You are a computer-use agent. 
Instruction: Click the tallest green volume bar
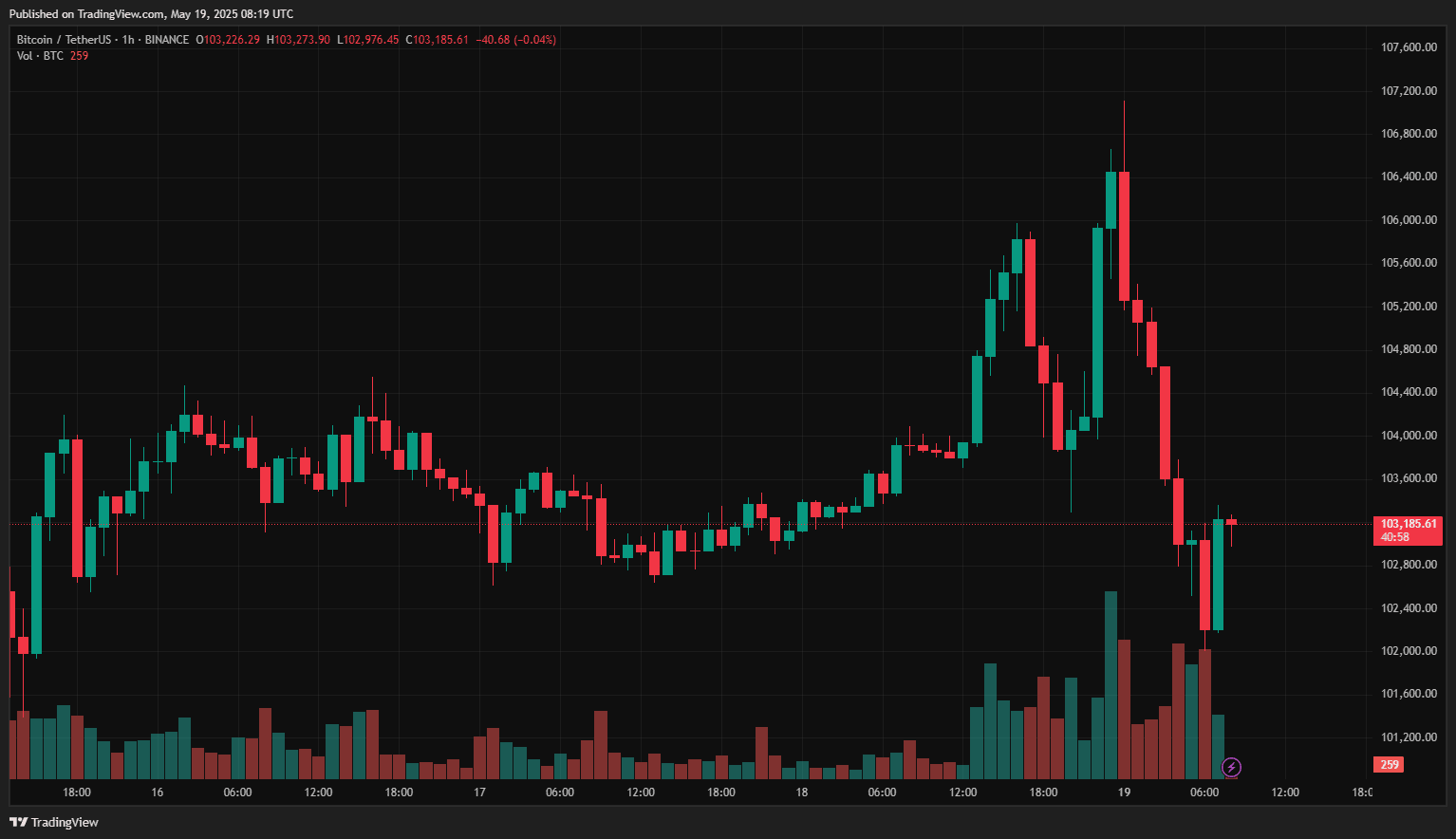[x=1111, y=685]
